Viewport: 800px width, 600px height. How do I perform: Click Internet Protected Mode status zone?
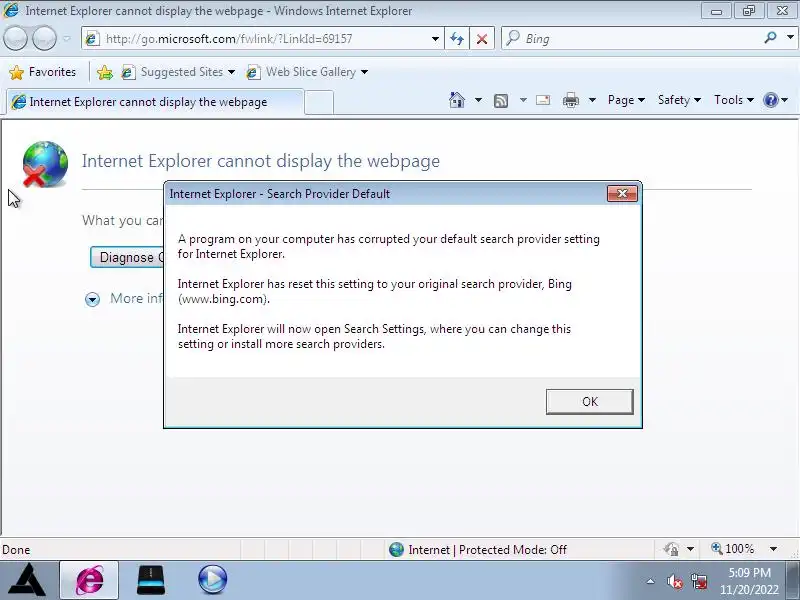coord(478,549)
